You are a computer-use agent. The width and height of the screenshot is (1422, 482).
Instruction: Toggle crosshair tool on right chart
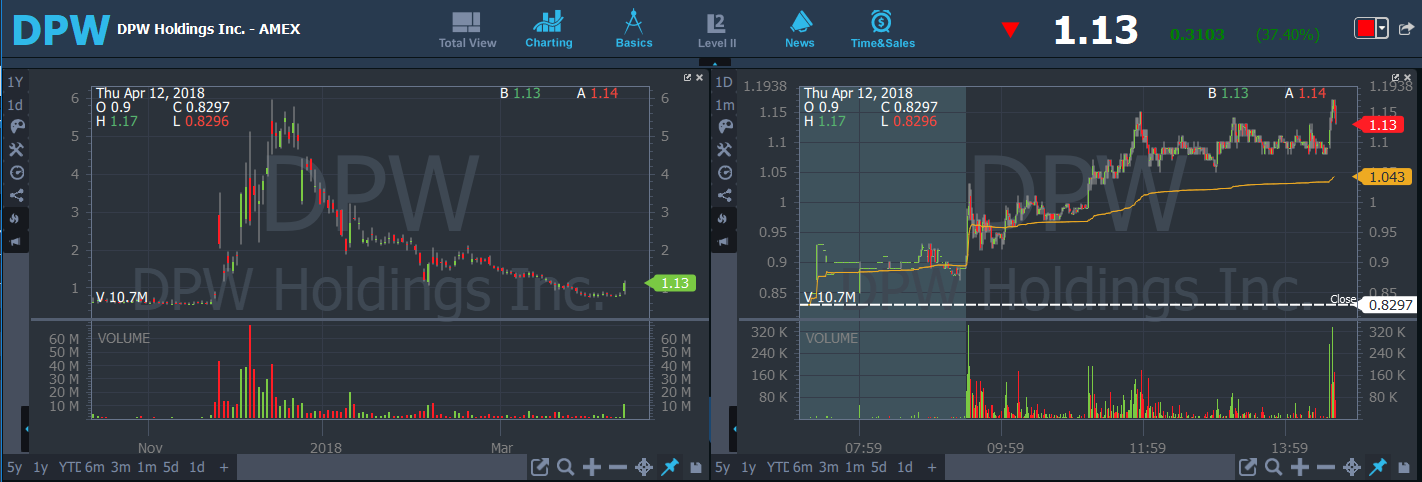pyautogui.click(x=1352, y=467)
